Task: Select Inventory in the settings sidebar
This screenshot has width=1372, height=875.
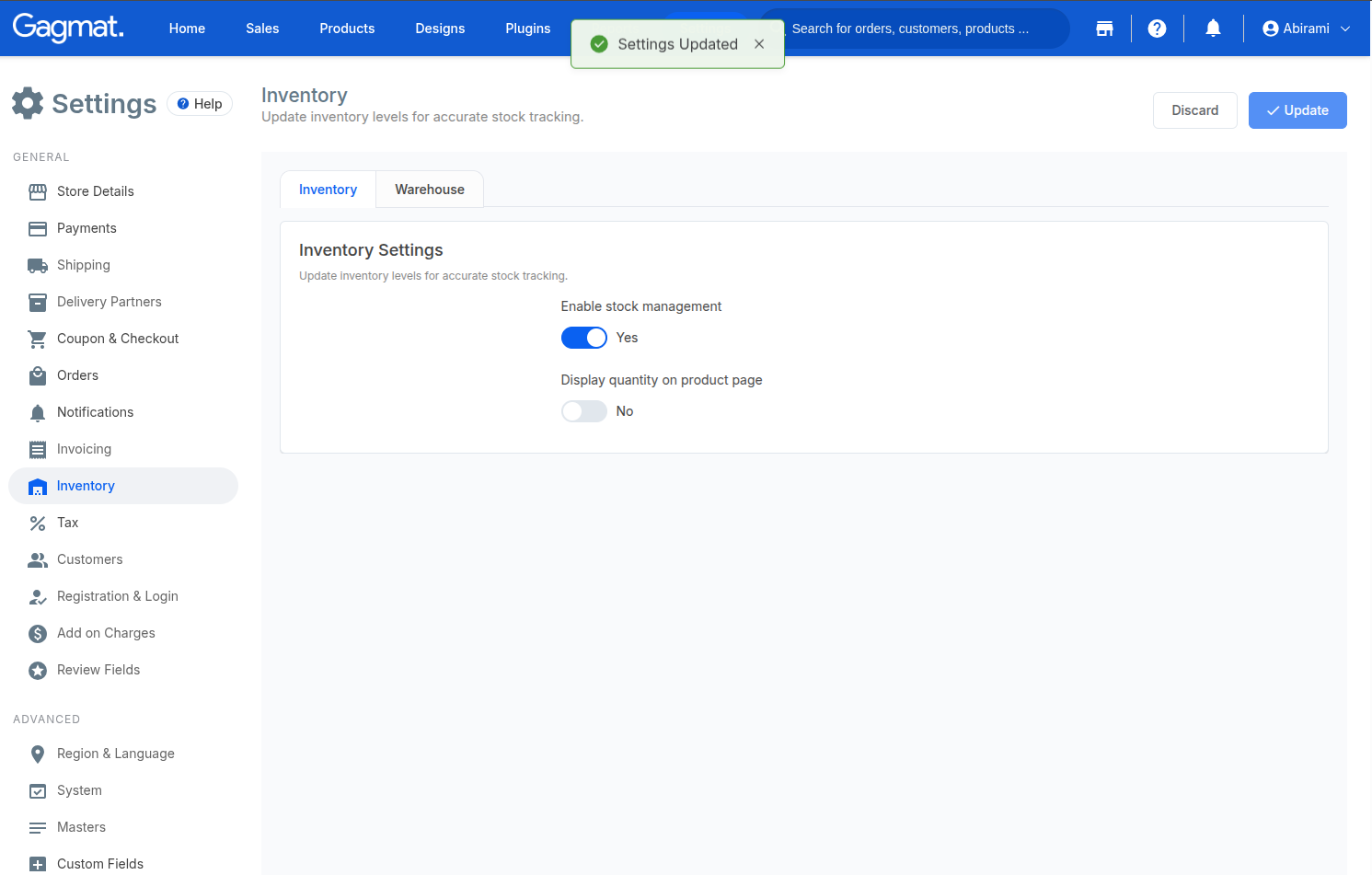Action: 123,486
